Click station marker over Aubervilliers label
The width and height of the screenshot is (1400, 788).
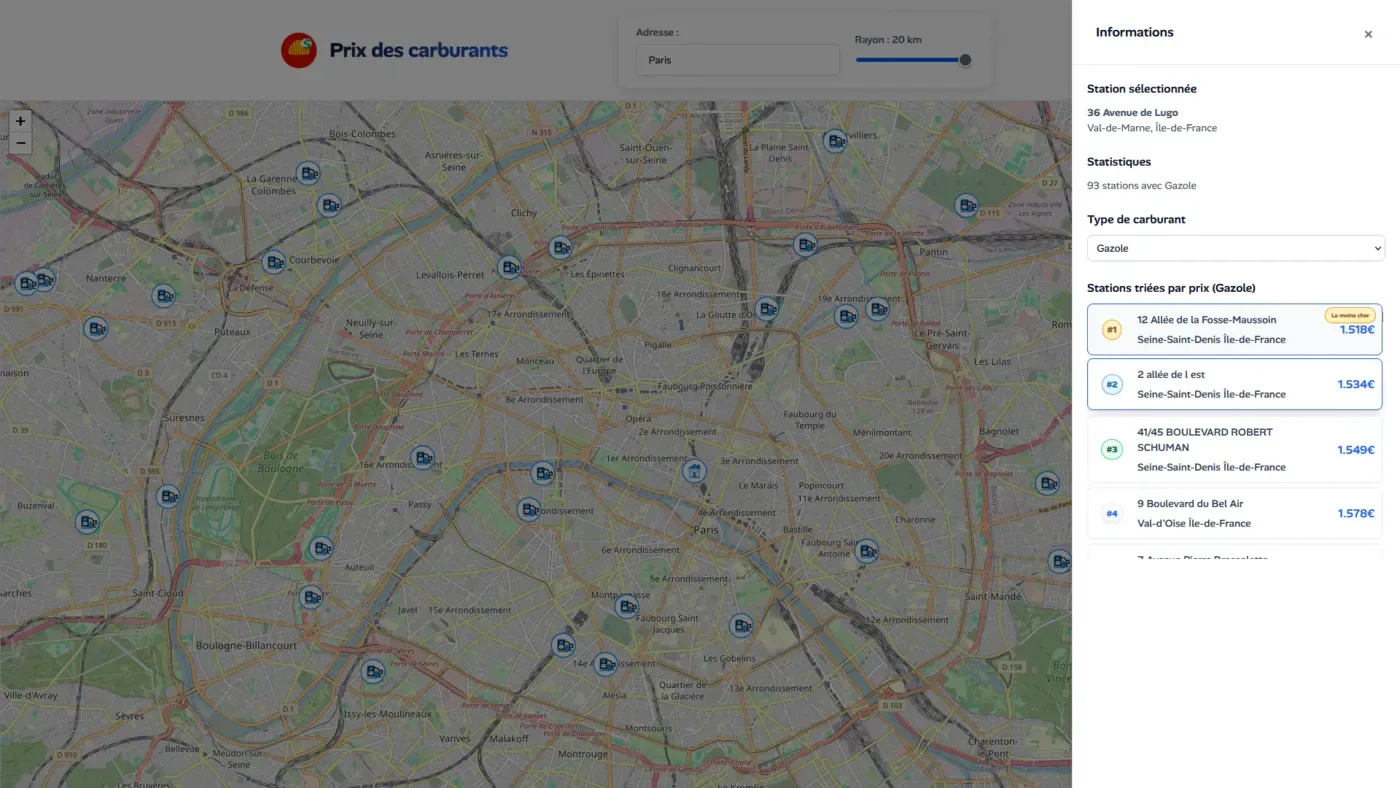(x=835, y=141)
